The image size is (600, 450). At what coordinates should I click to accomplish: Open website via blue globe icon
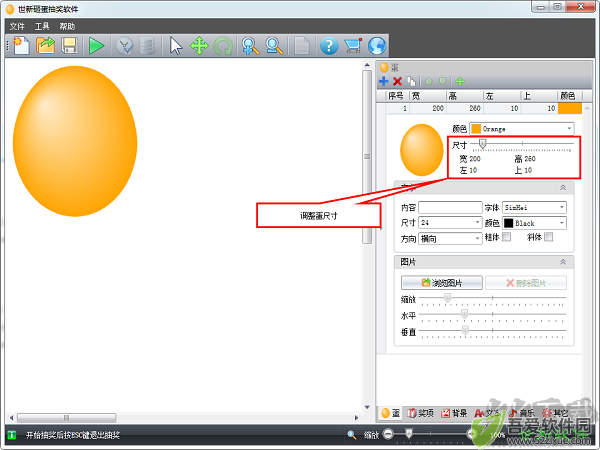point(377,46)
